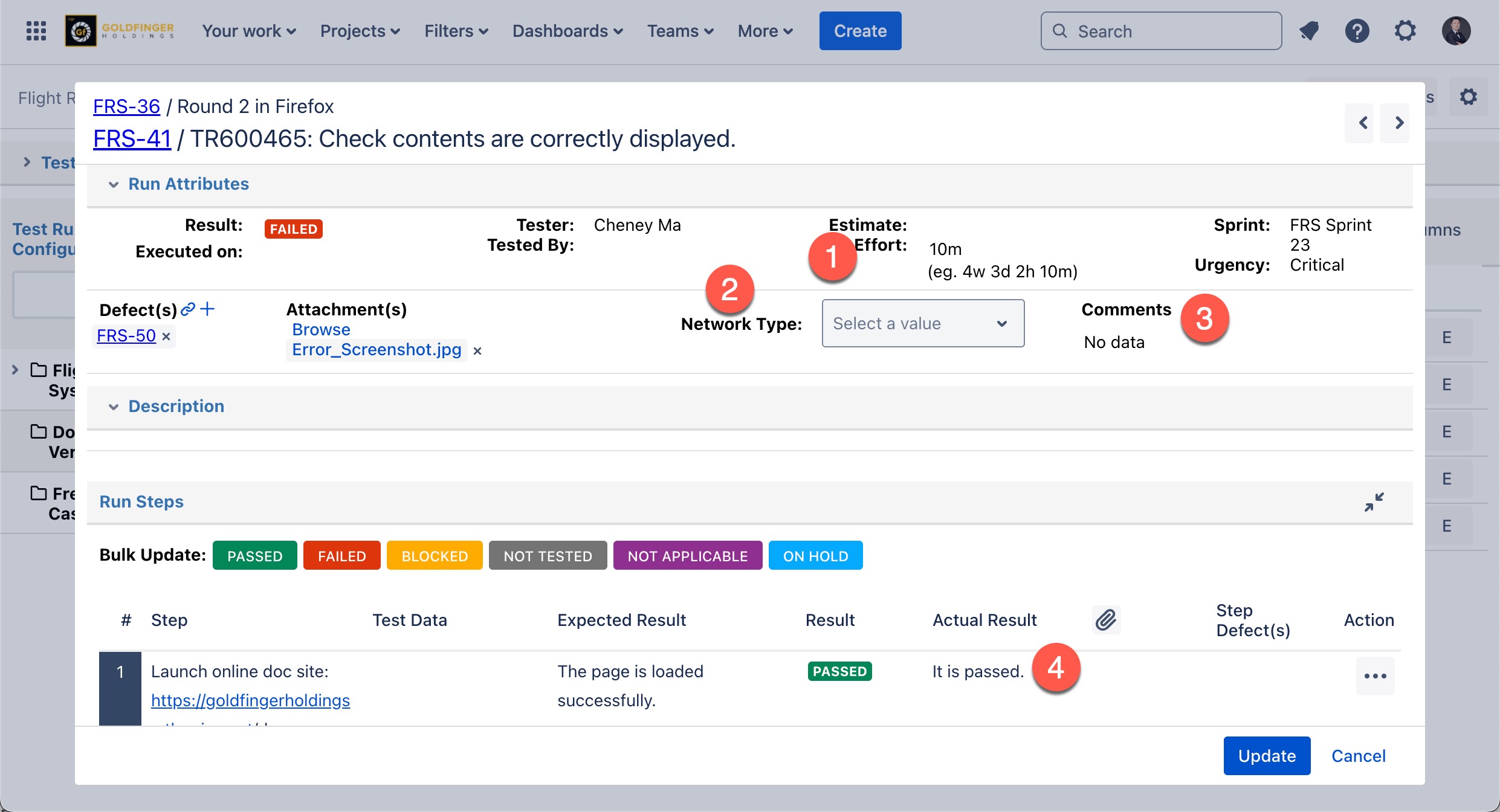Click the Search input field
This screenshot has height=812, width=1500.
pos(1160,31)
